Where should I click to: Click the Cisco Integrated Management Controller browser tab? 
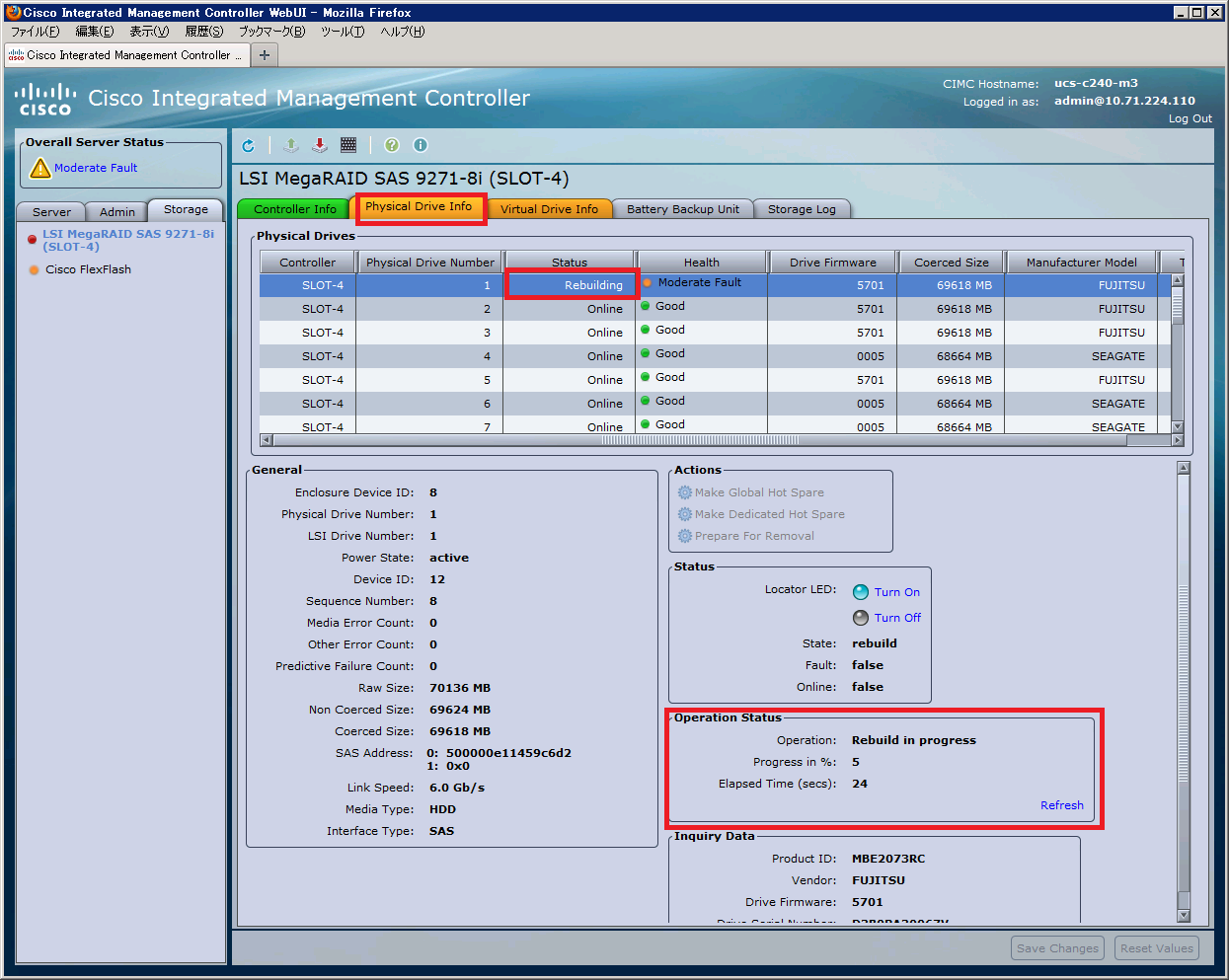click(125, 55)
